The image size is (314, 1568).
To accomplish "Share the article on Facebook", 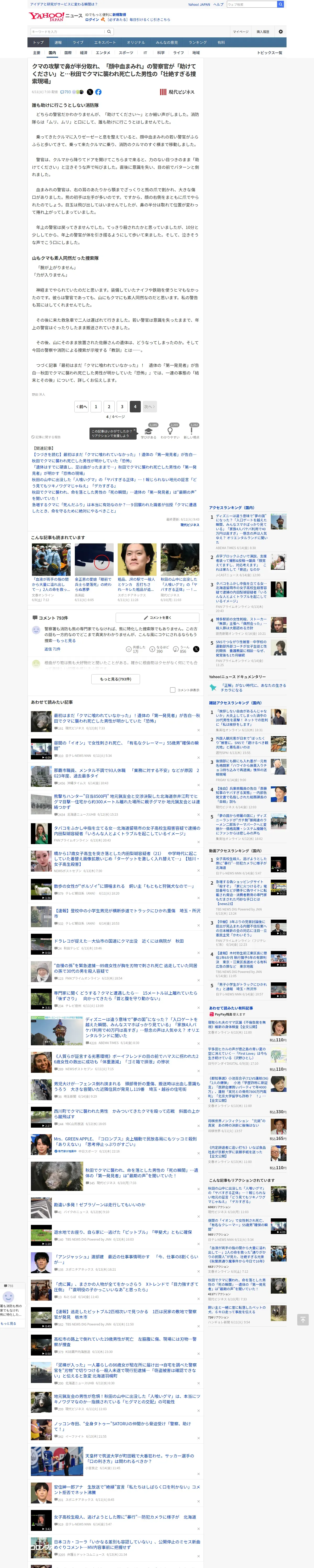I will click(x=98, y=92).
